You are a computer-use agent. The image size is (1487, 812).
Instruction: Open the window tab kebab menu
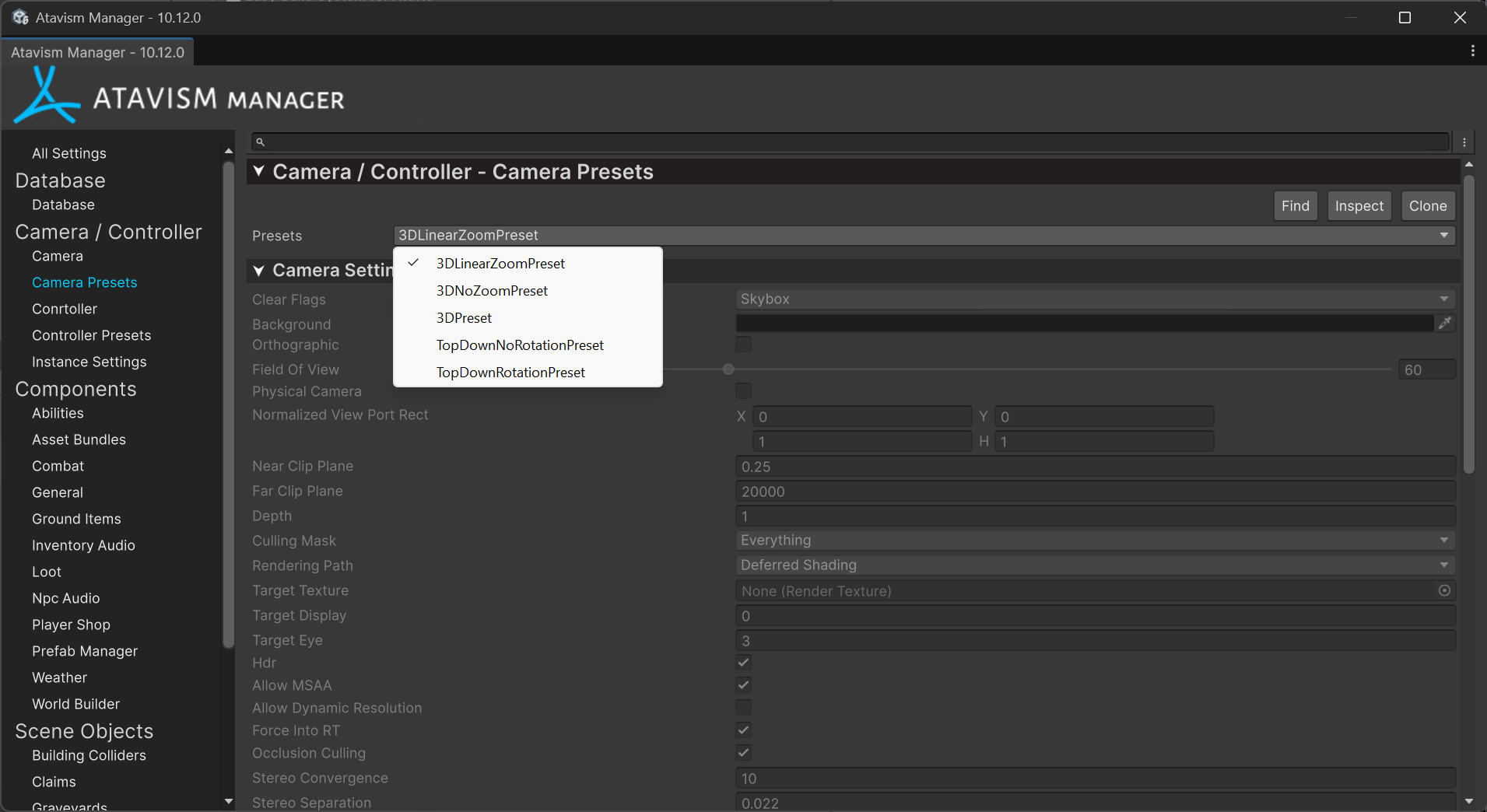(x=1472, y=51)
